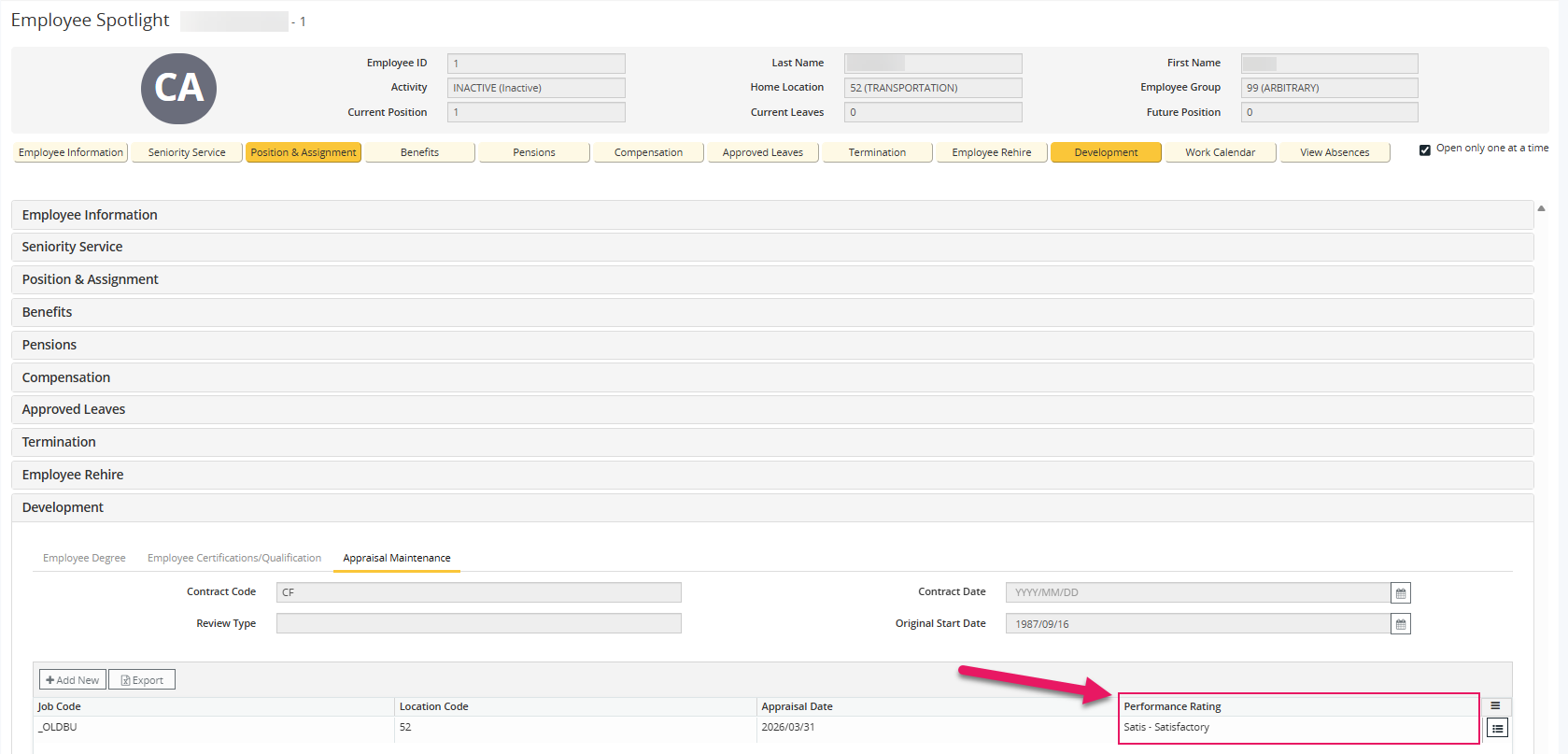
Task: Click the Original Start Date field
Action: [1198, 623]
